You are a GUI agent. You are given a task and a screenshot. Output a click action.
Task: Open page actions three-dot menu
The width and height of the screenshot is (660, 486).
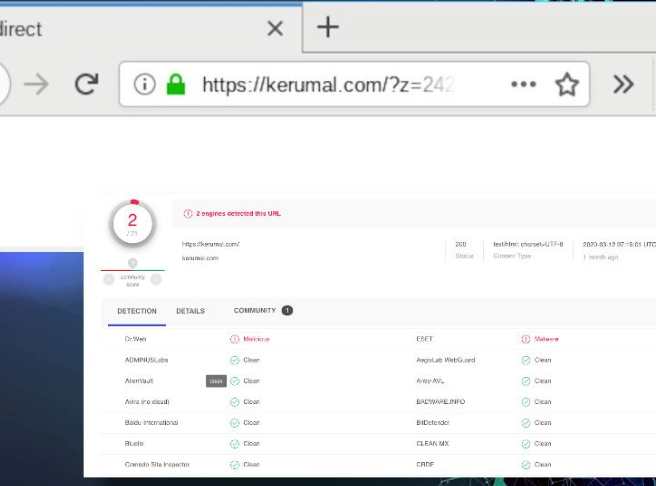pyautogui.click(x=523, y=85)
